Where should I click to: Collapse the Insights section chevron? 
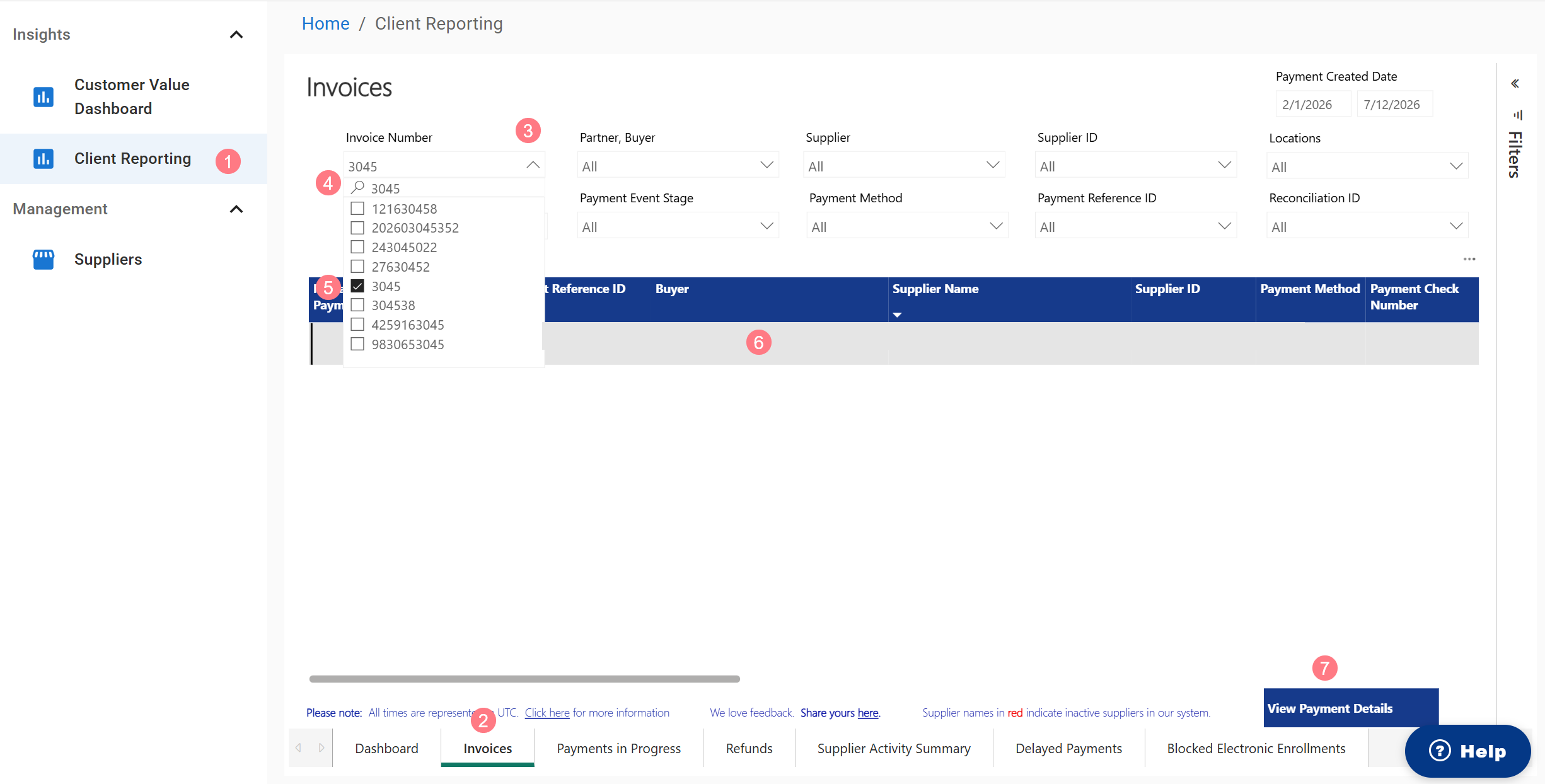click(x=236, y=35)
